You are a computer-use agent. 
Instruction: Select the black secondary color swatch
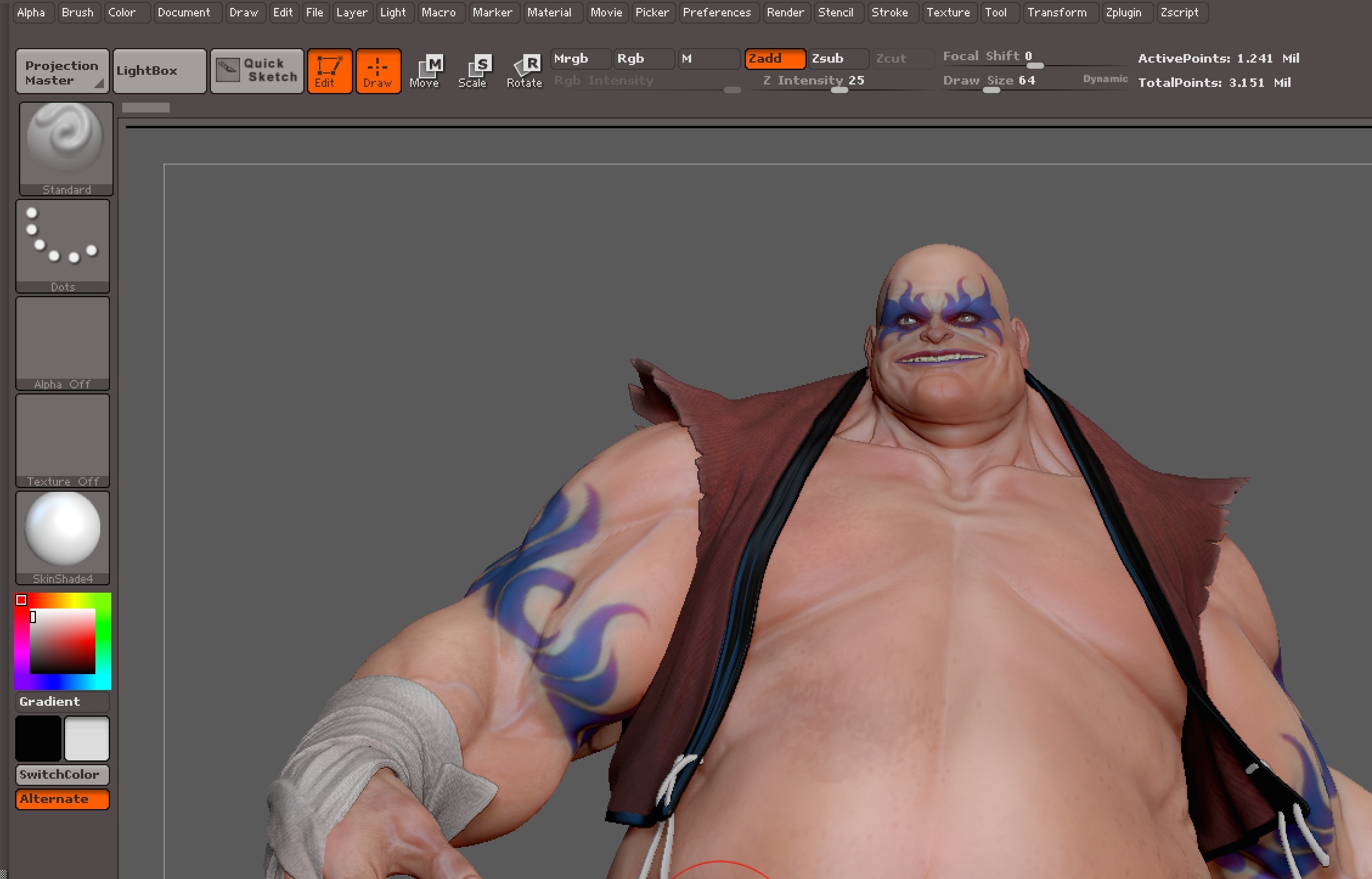coord(38,738)
